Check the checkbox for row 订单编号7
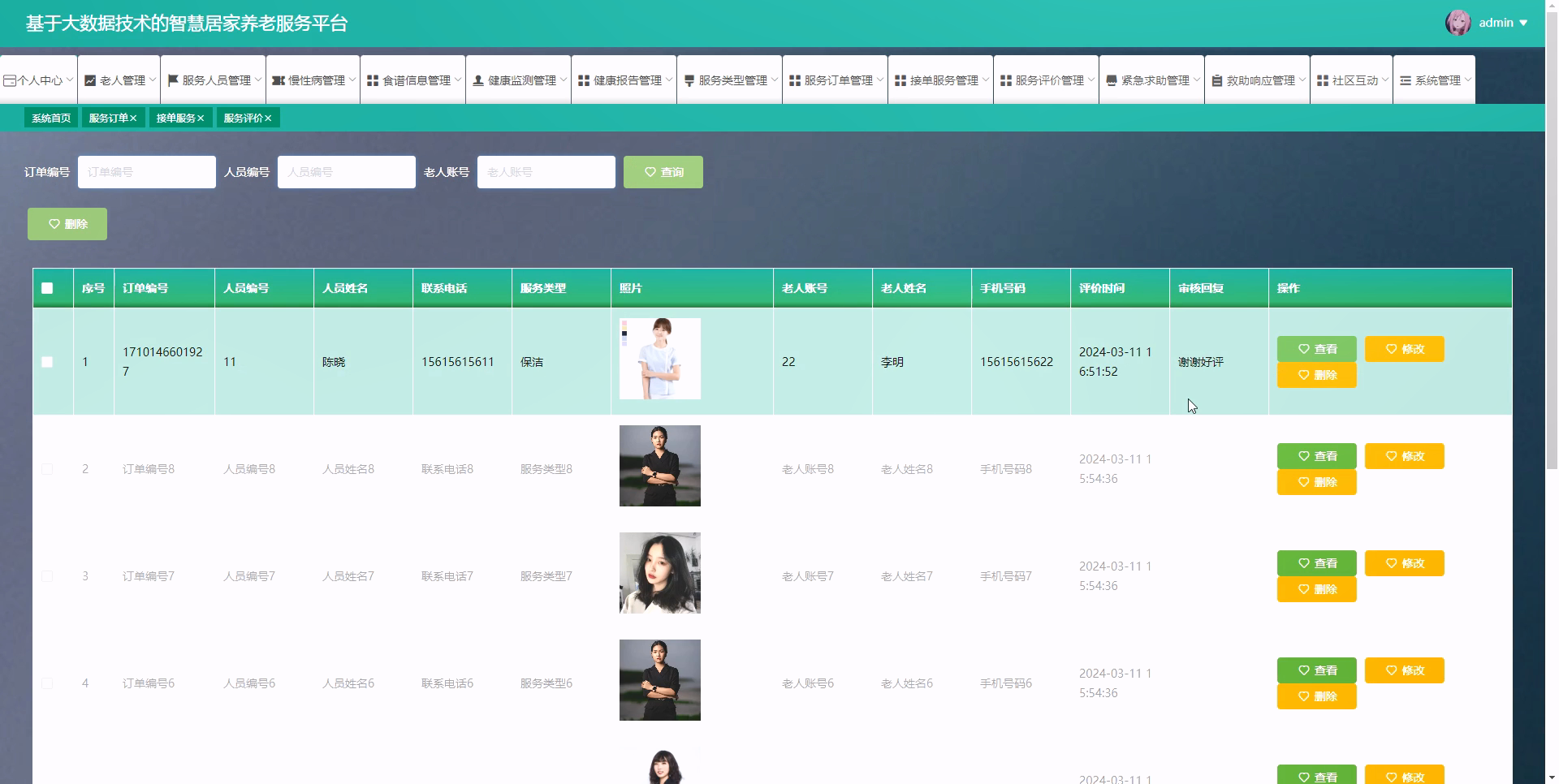This screenshot has width=1559, height=784. pyautogui.click(x=47, y=576)
